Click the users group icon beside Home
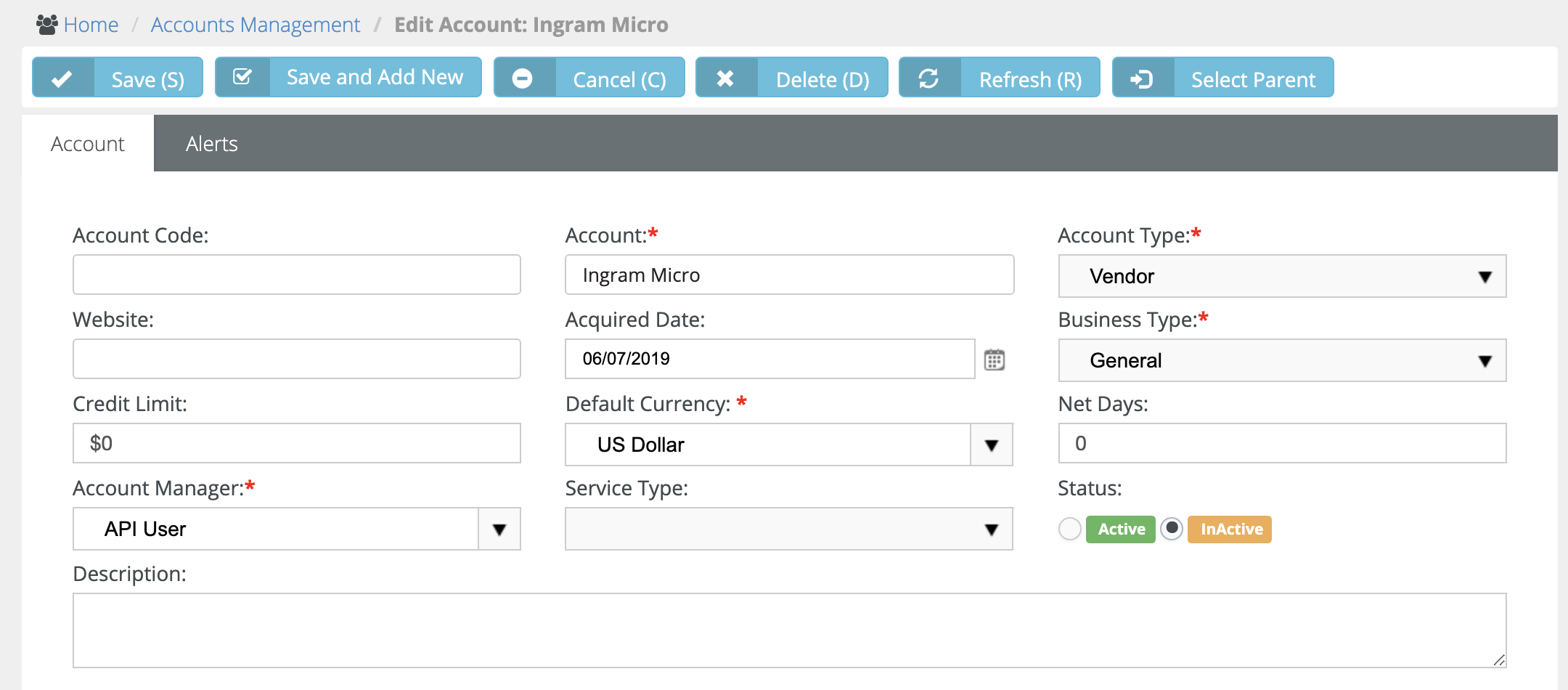 47,25
